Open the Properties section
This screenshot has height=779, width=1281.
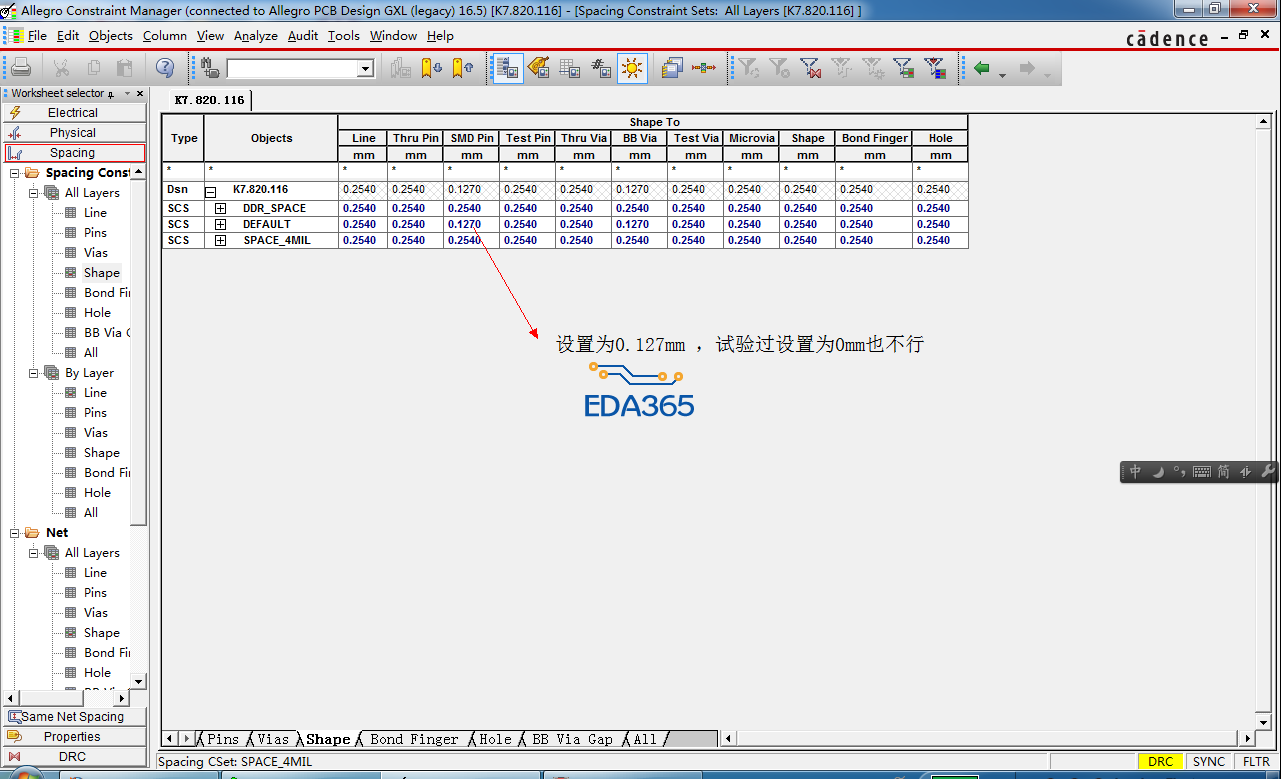click(74, 737)
